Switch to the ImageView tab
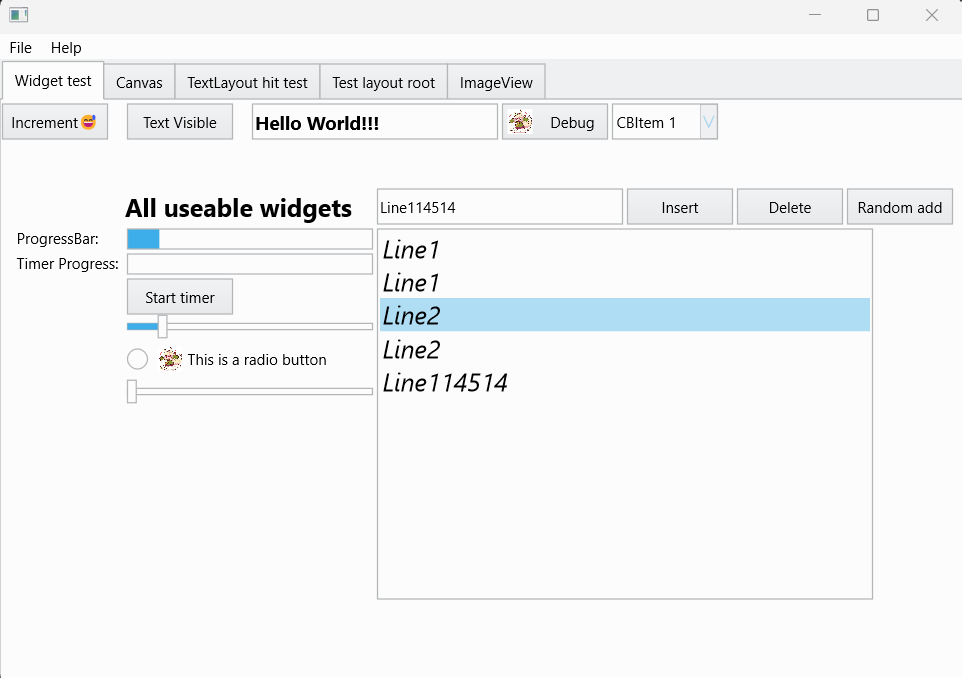 pos(496,82)
